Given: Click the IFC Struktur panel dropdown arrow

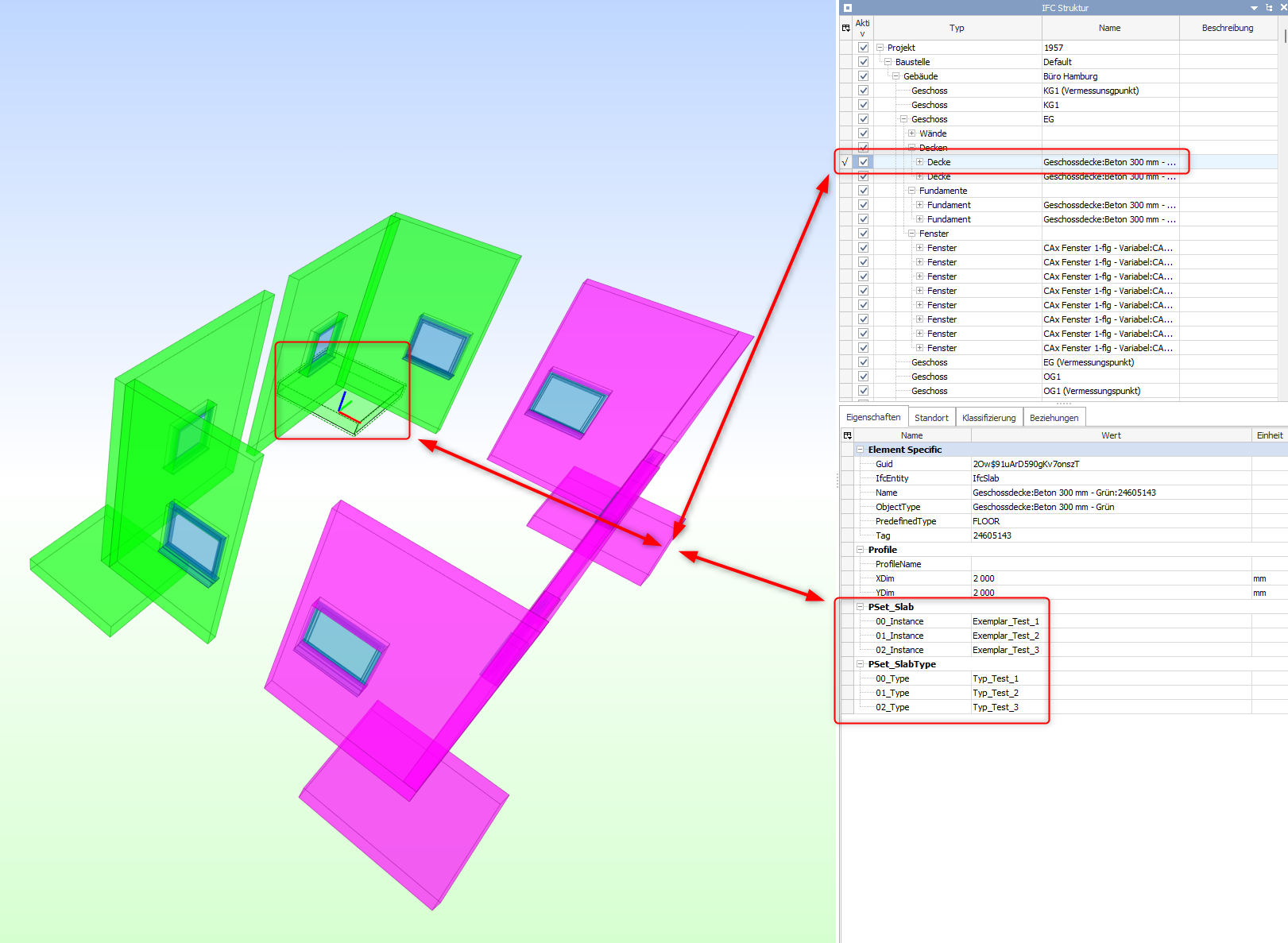Looking at the screenshot, I should tap(1254, 8).
